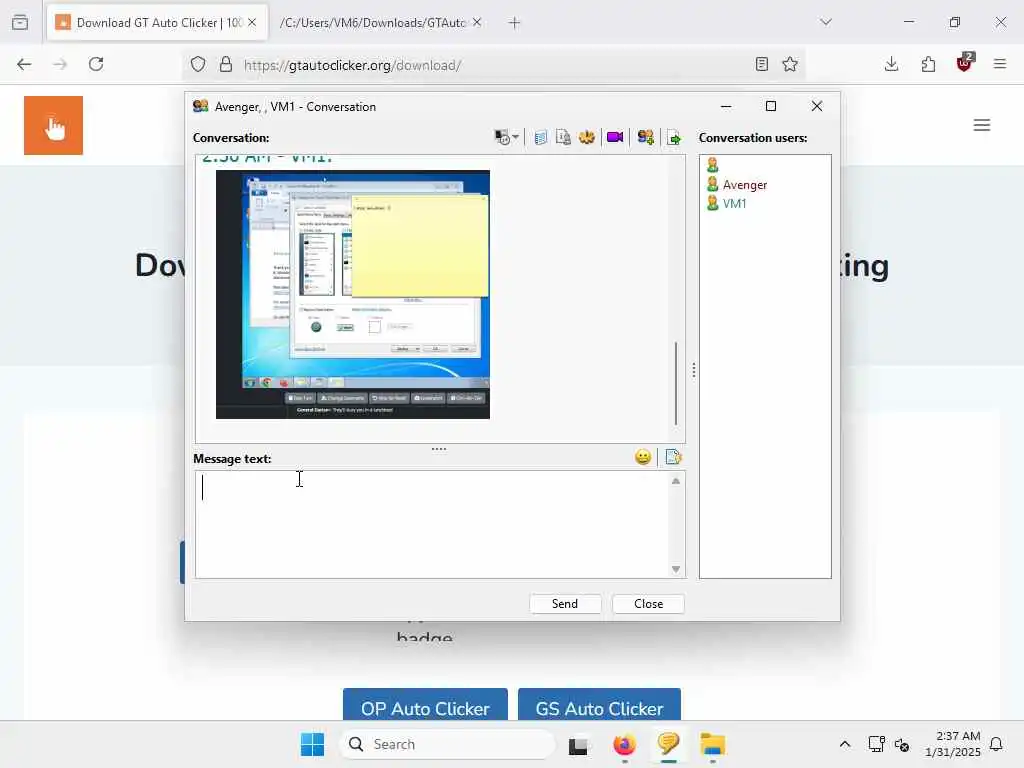
Task: Click the gray document toolbar icon
Action: coord(563,138)
